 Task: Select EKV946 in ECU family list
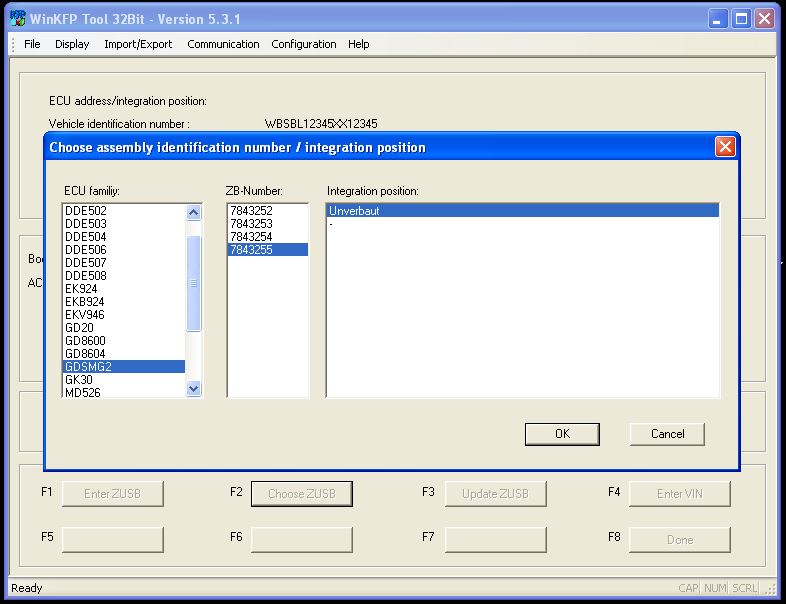click(123, 315)
